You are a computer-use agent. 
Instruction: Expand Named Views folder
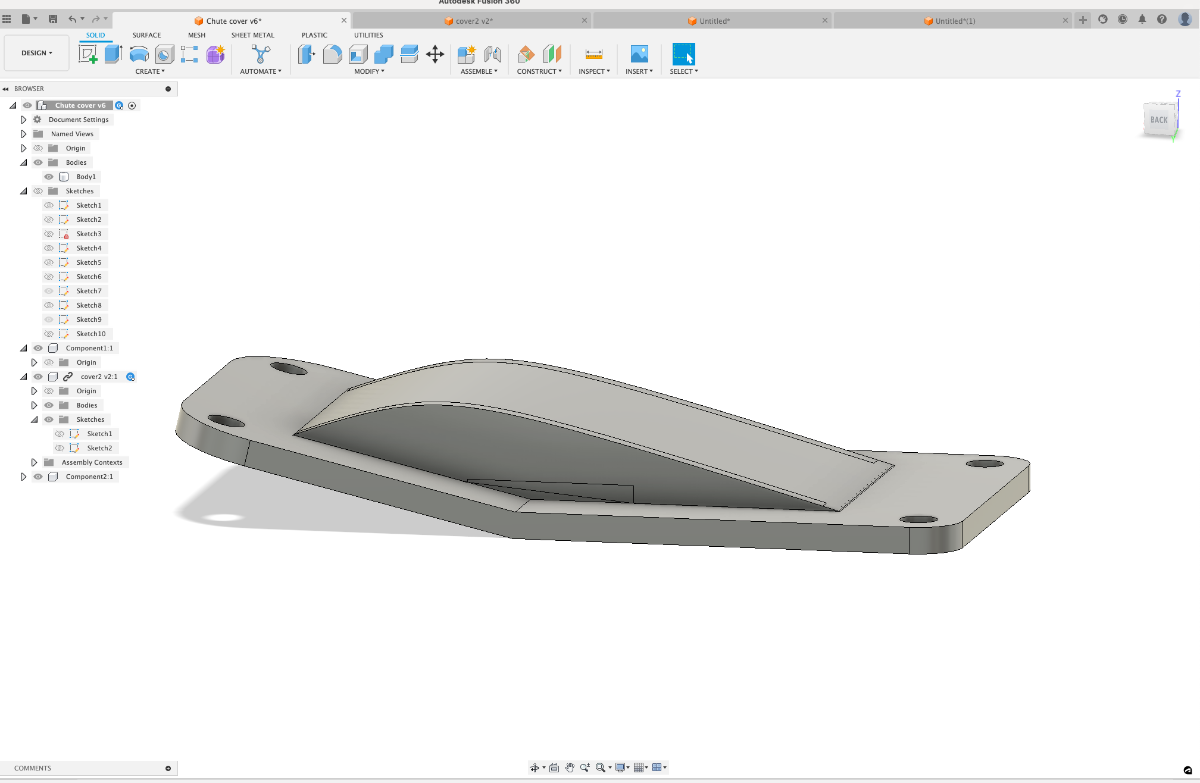[x=23, y=134]
